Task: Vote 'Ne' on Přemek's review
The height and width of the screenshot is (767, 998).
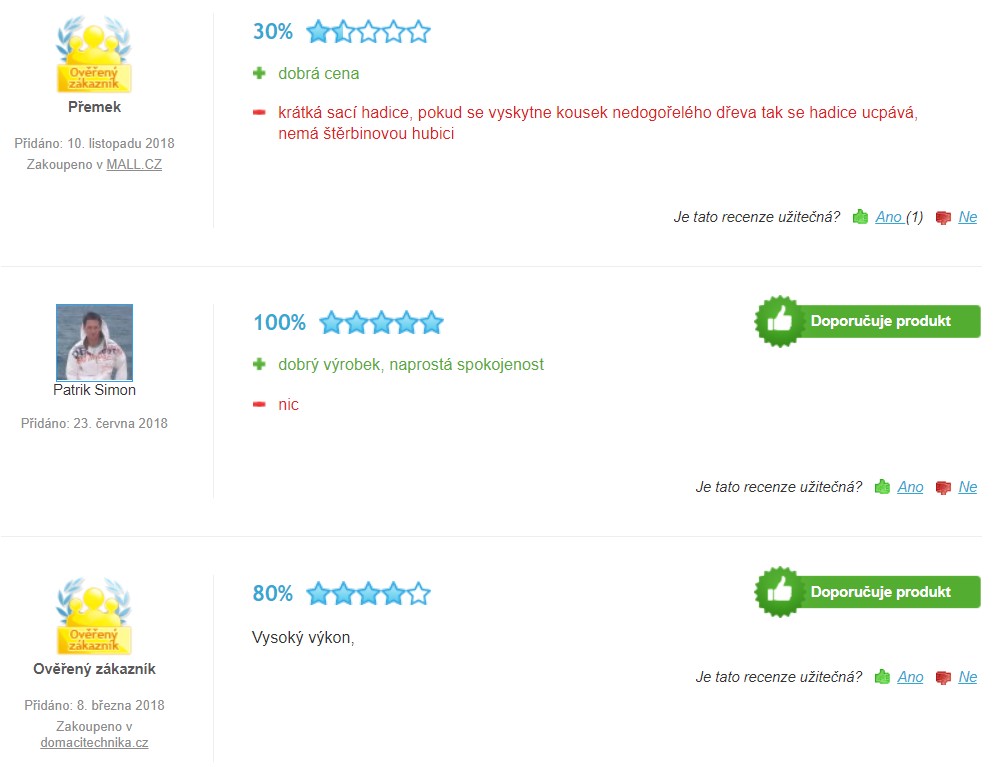Action: click(967, 217)
